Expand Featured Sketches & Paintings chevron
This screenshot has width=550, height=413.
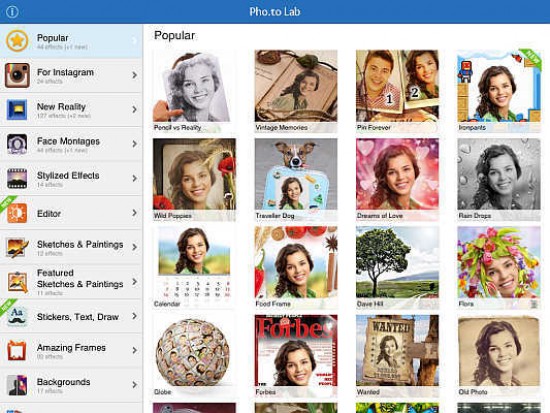click(x=135, y=281)
